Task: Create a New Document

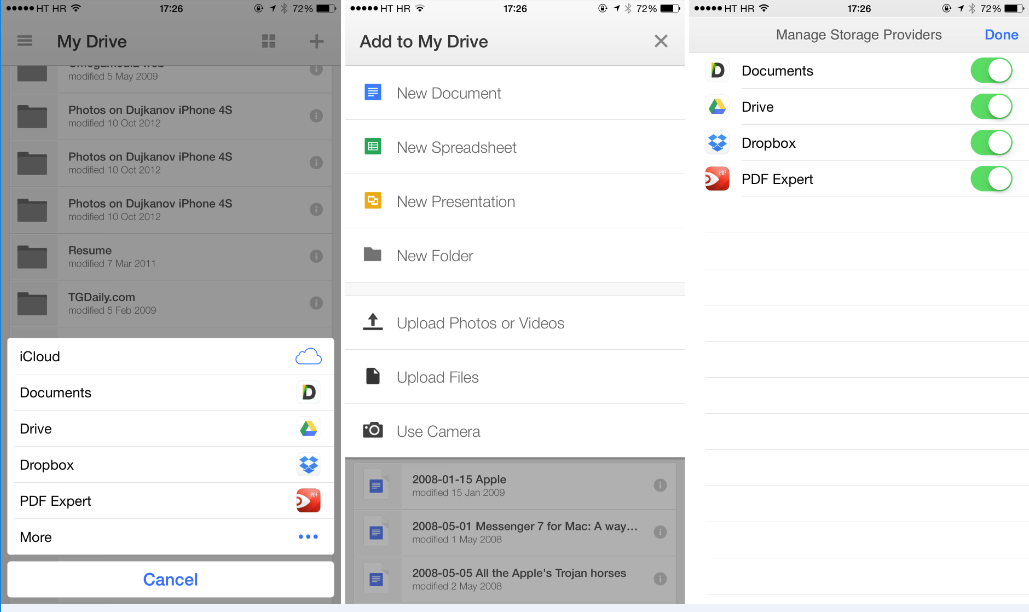Action: coord(515,92)
